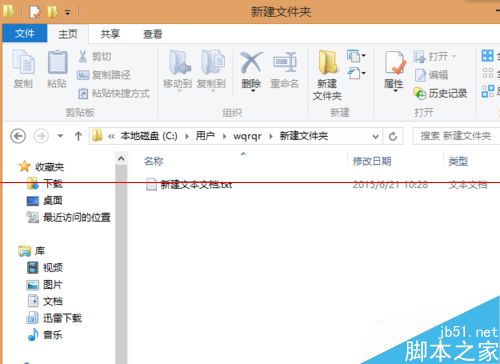Open the recent locations dropdown arrow
This screenshot has height=364, width=500.
pos(60,136)
